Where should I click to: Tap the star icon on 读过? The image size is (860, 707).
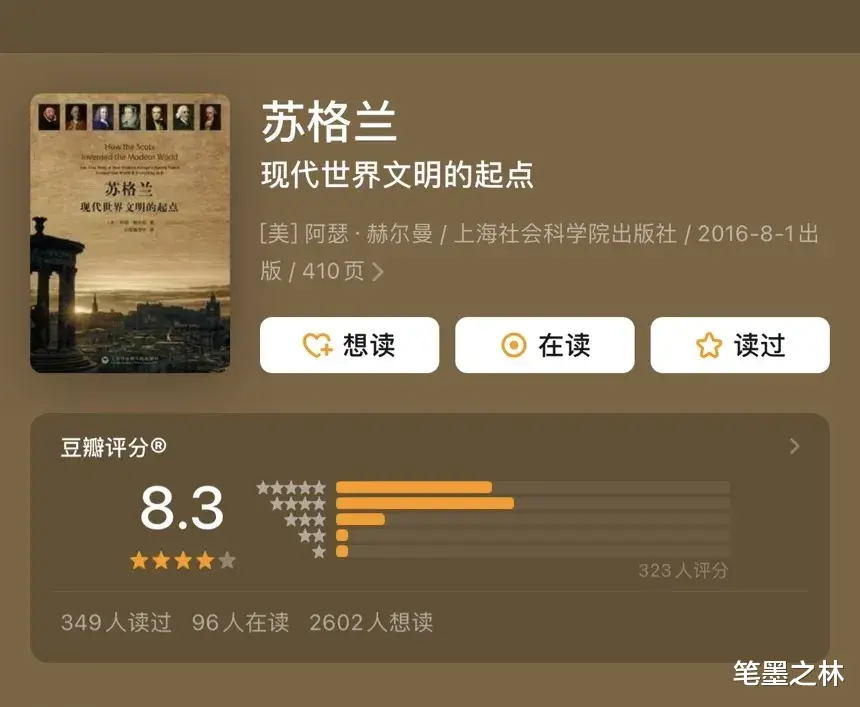[x=709, y=346]
